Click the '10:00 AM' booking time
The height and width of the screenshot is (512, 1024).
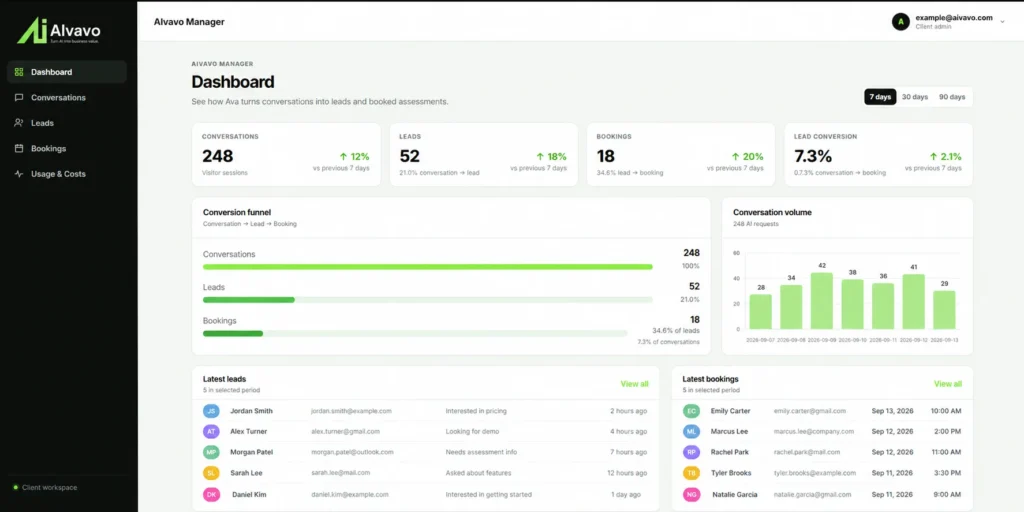(x=945, y=411)
